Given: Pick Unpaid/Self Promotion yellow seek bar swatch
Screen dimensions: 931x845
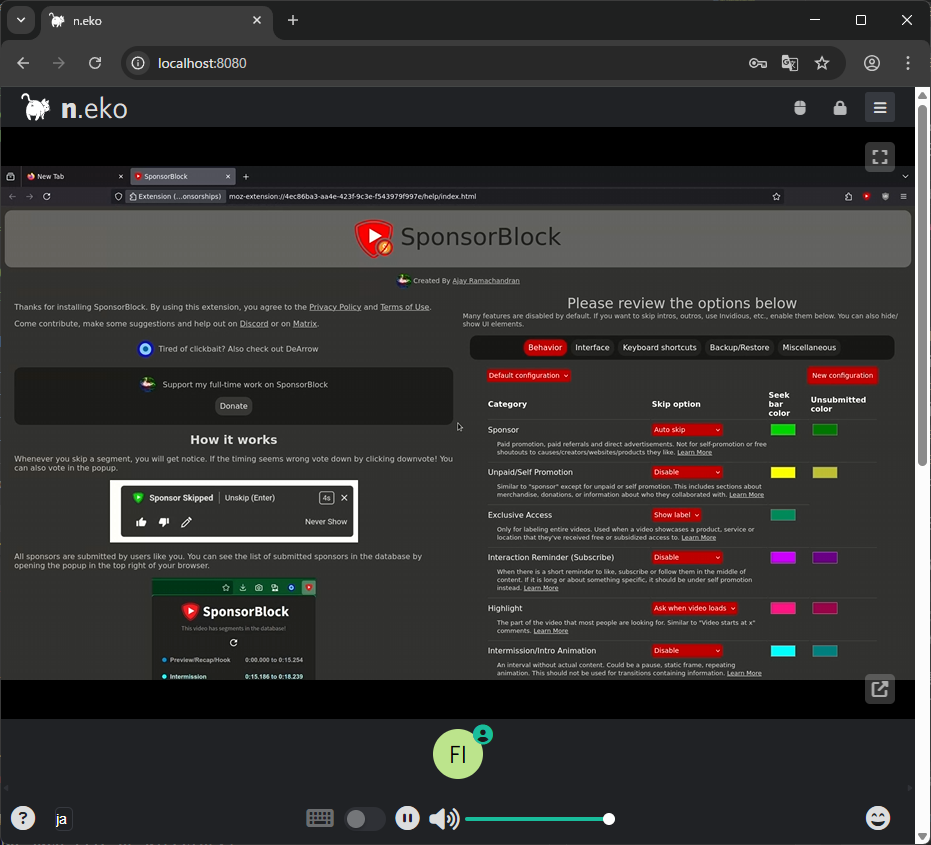Looking at the screenshot, I should tap(783, 472).
